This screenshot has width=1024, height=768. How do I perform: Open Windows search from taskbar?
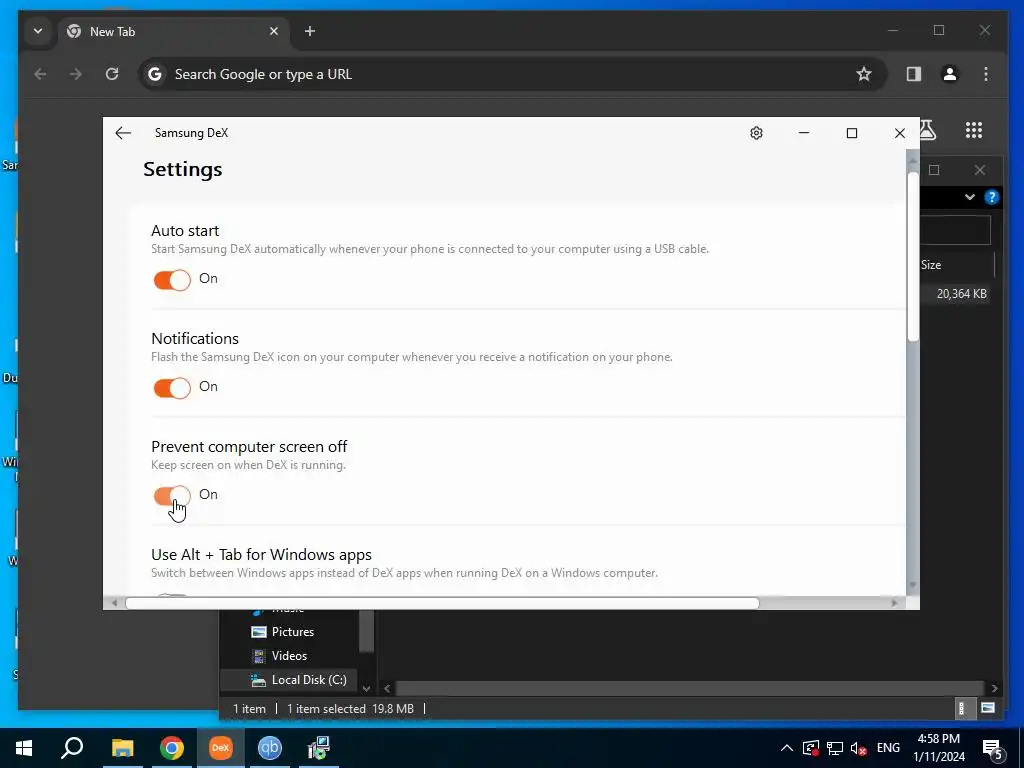point(72,748)
